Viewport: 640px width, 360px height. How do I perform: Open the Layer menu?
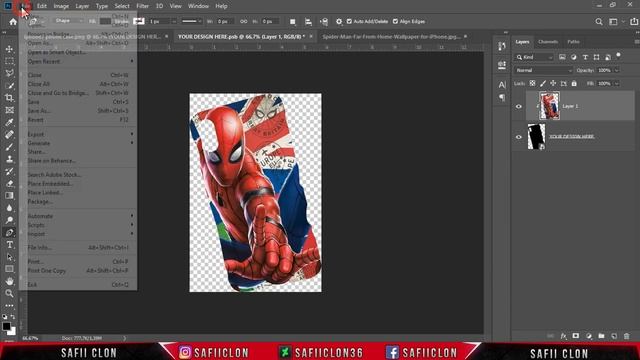(x=82, y=6)
